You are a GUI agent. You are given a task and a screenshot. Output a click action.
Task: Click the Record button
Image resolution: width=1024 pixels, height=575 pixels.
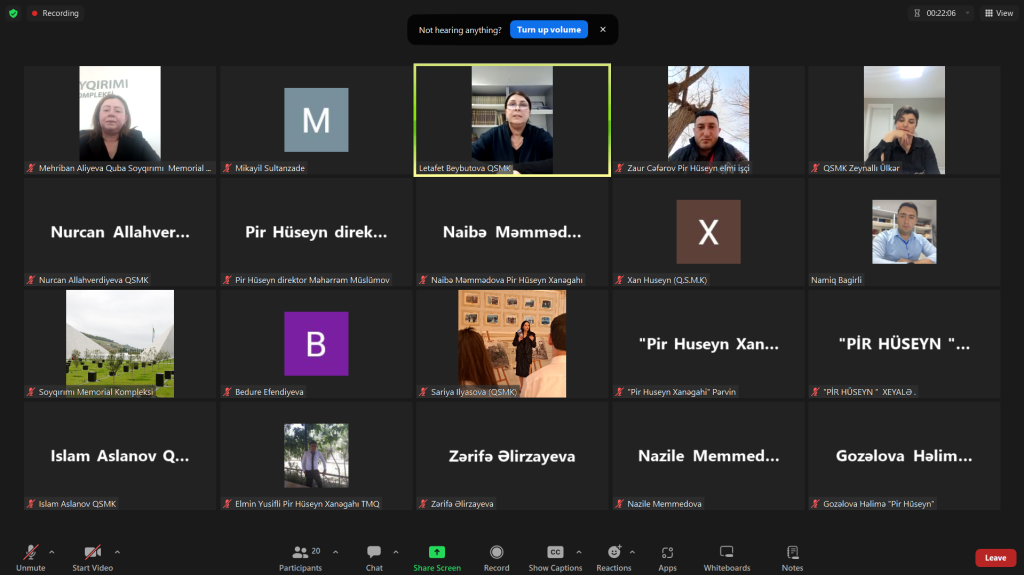(496, 558)
